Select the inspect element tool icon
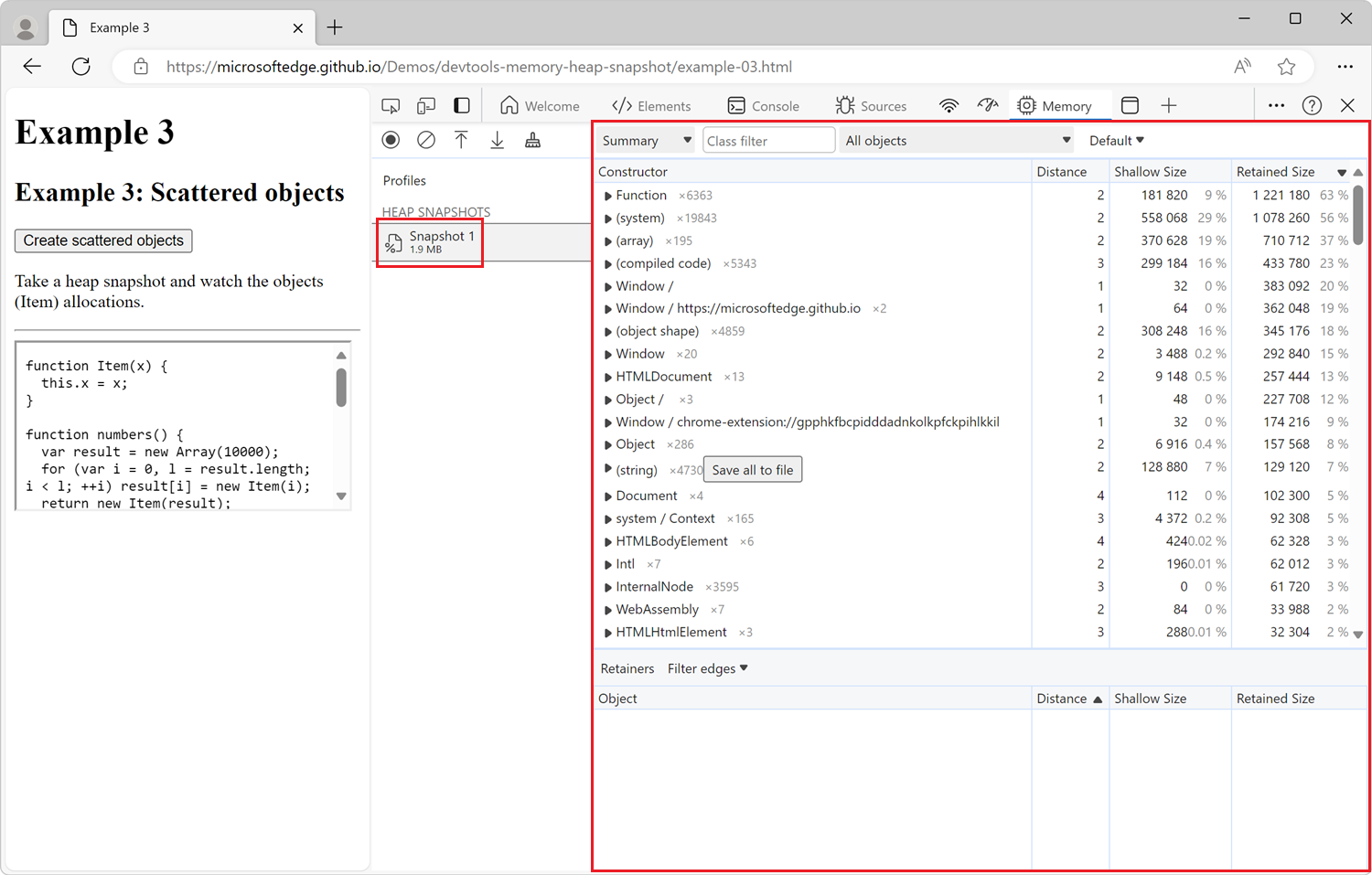This screenshot has height=875, width=1372. 391,106
